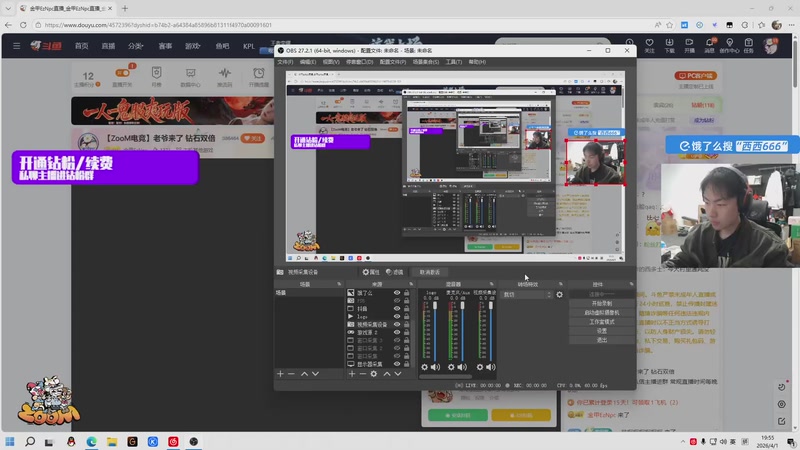800x450 pixels.
Task: Toggle visibility of logo source
Action: coord(397,316)
